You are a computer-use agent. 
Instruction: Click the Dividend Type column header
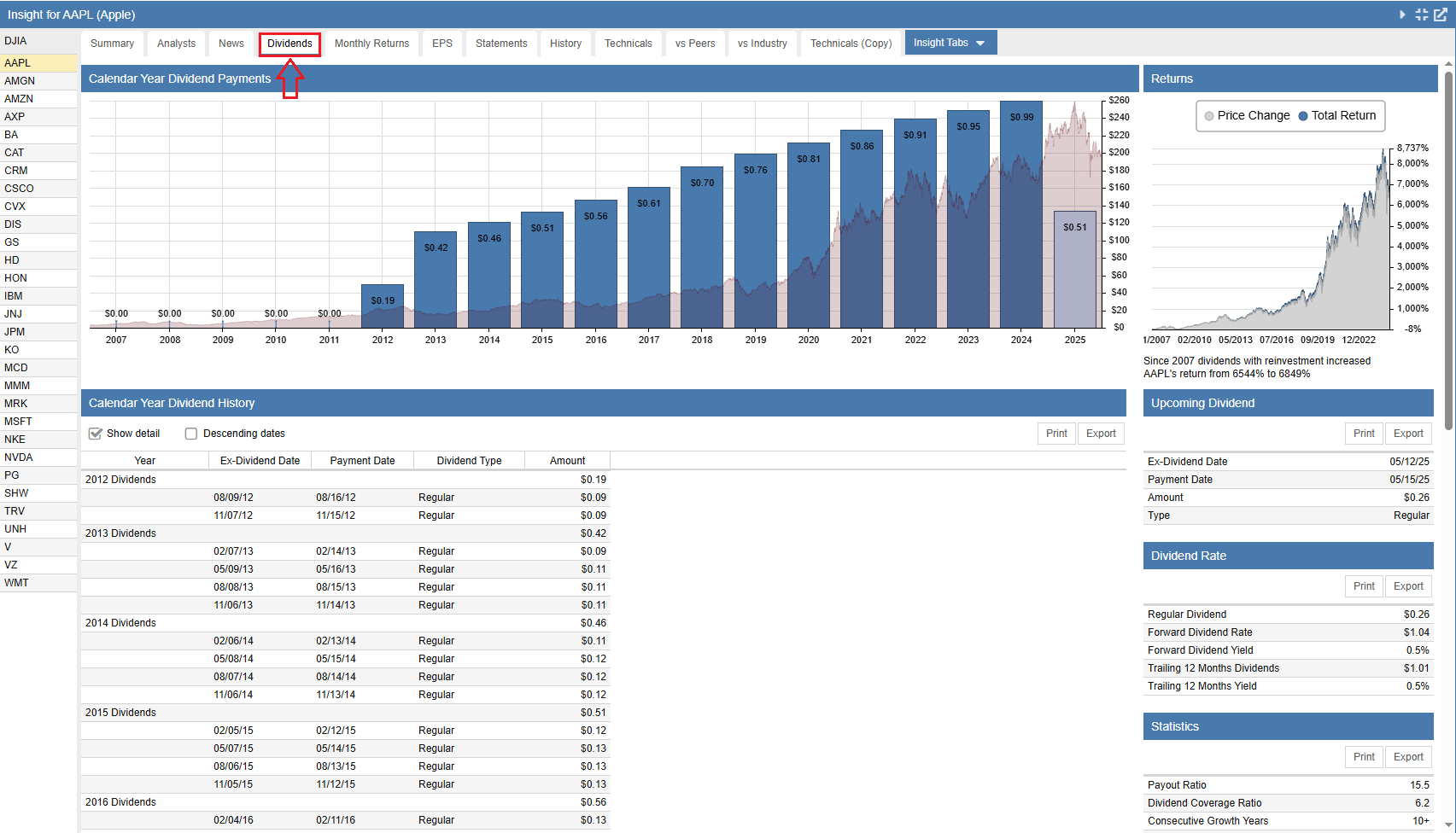tap(470, 461)
